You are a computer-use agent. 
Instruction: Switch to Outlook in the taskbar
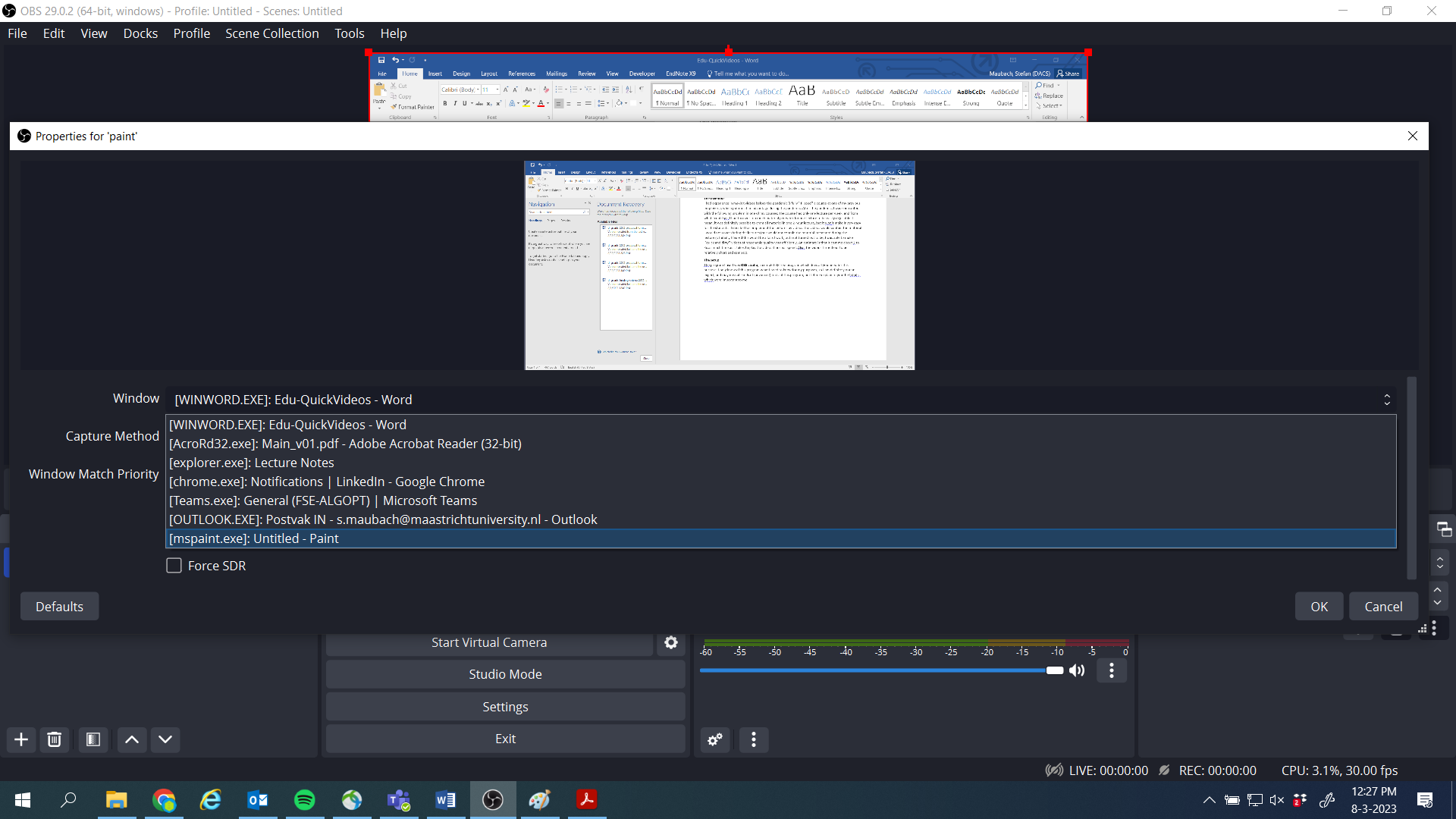(258, 800)
